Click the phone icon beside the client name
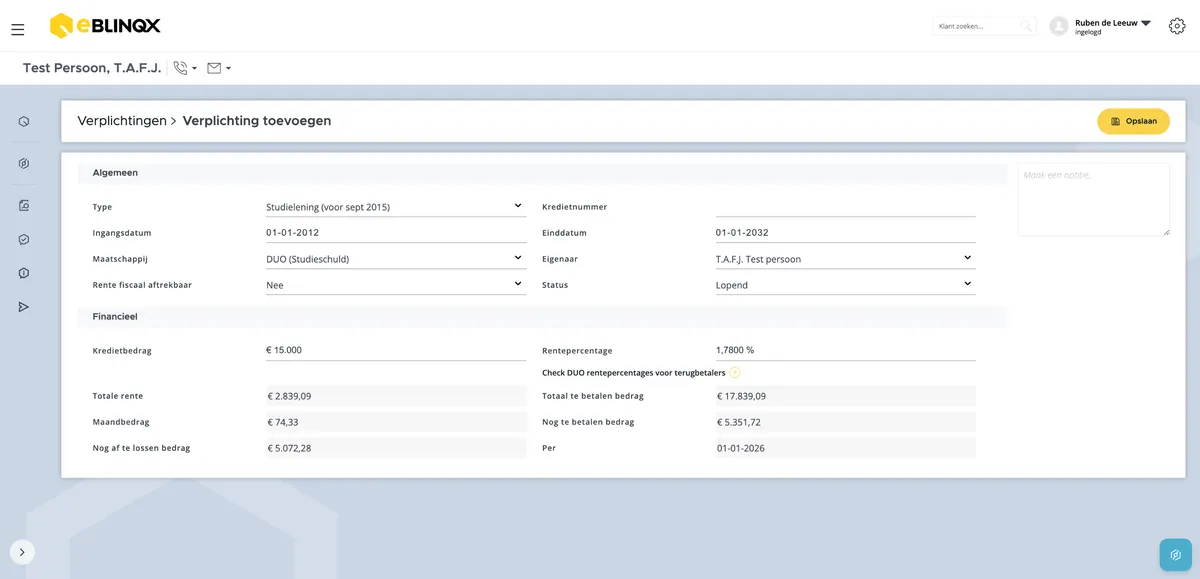The image size is (1200, 579). click(x=180, y=68)
